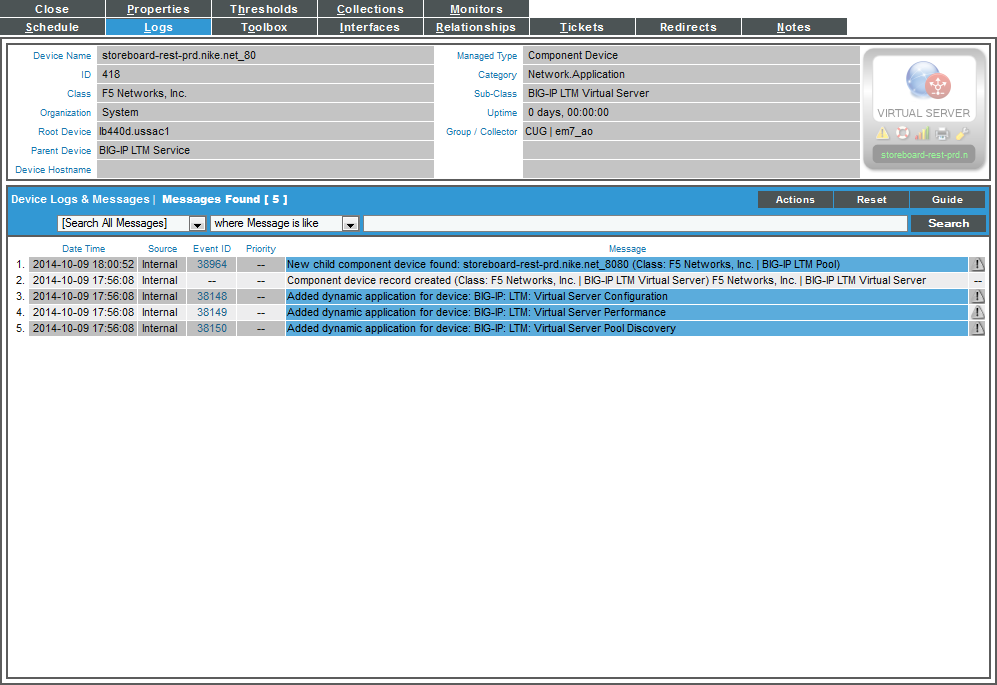This screenshot has height=685, width=997.
Task: Open the Guide
Action: 947,199
